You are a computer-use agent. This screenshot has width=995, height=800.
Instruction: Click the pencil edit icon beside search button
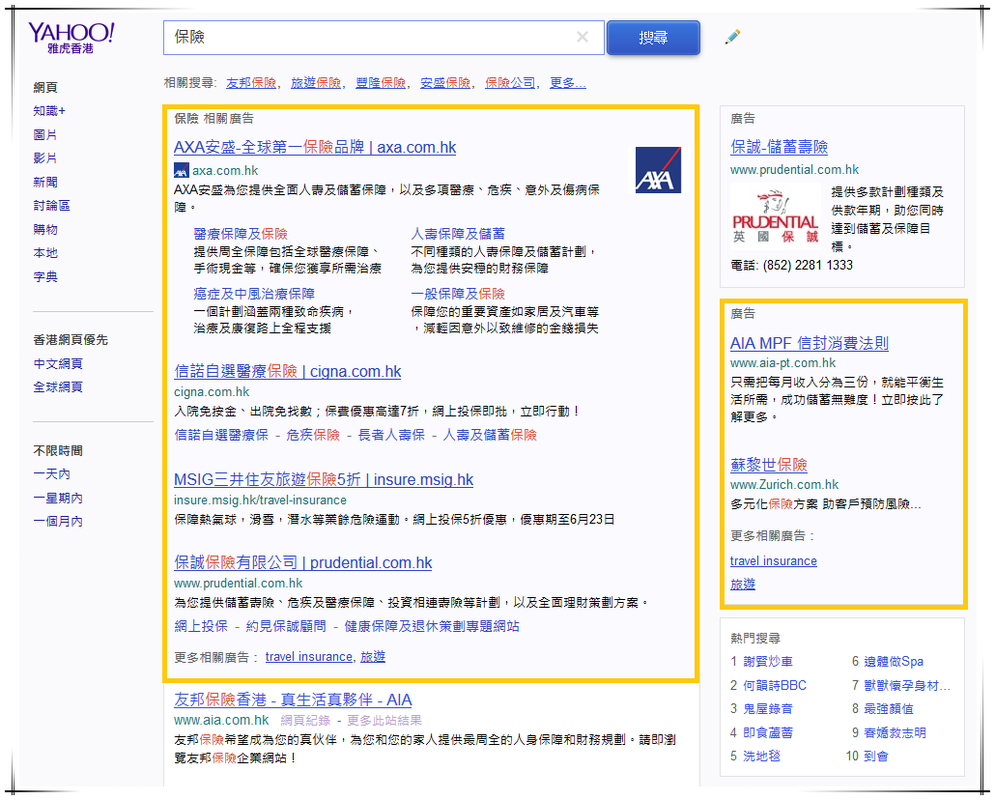pyautogui.click(x=733, y=38)
